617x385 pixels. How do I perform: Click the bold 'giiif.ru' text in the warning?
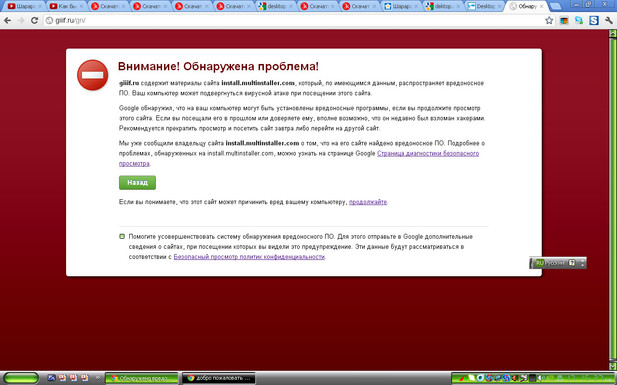(129, 83)
